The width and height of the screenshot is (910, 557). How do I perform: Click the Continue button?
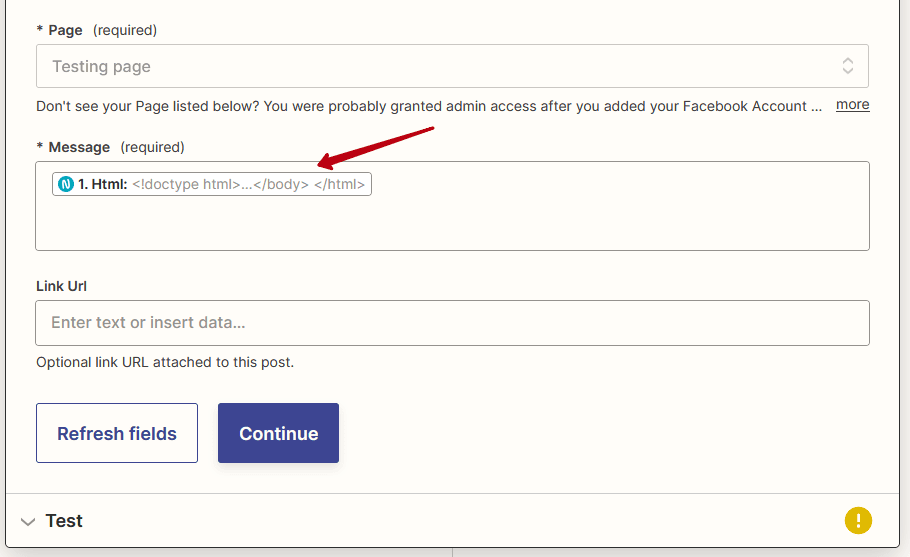pos(279,433)
